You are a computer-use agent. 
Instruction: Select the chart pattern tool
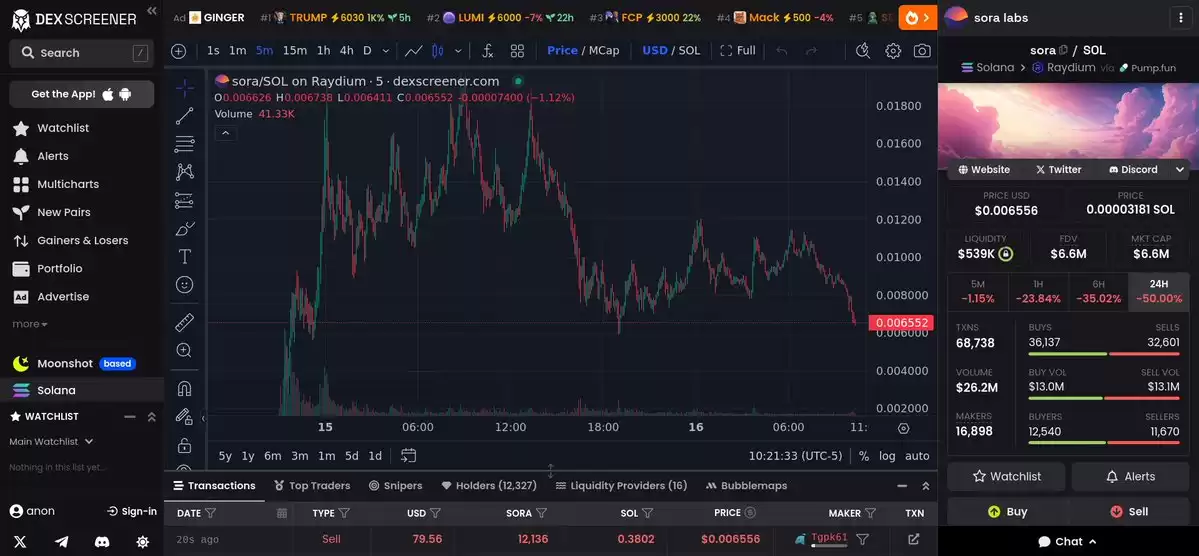(184, 172)
